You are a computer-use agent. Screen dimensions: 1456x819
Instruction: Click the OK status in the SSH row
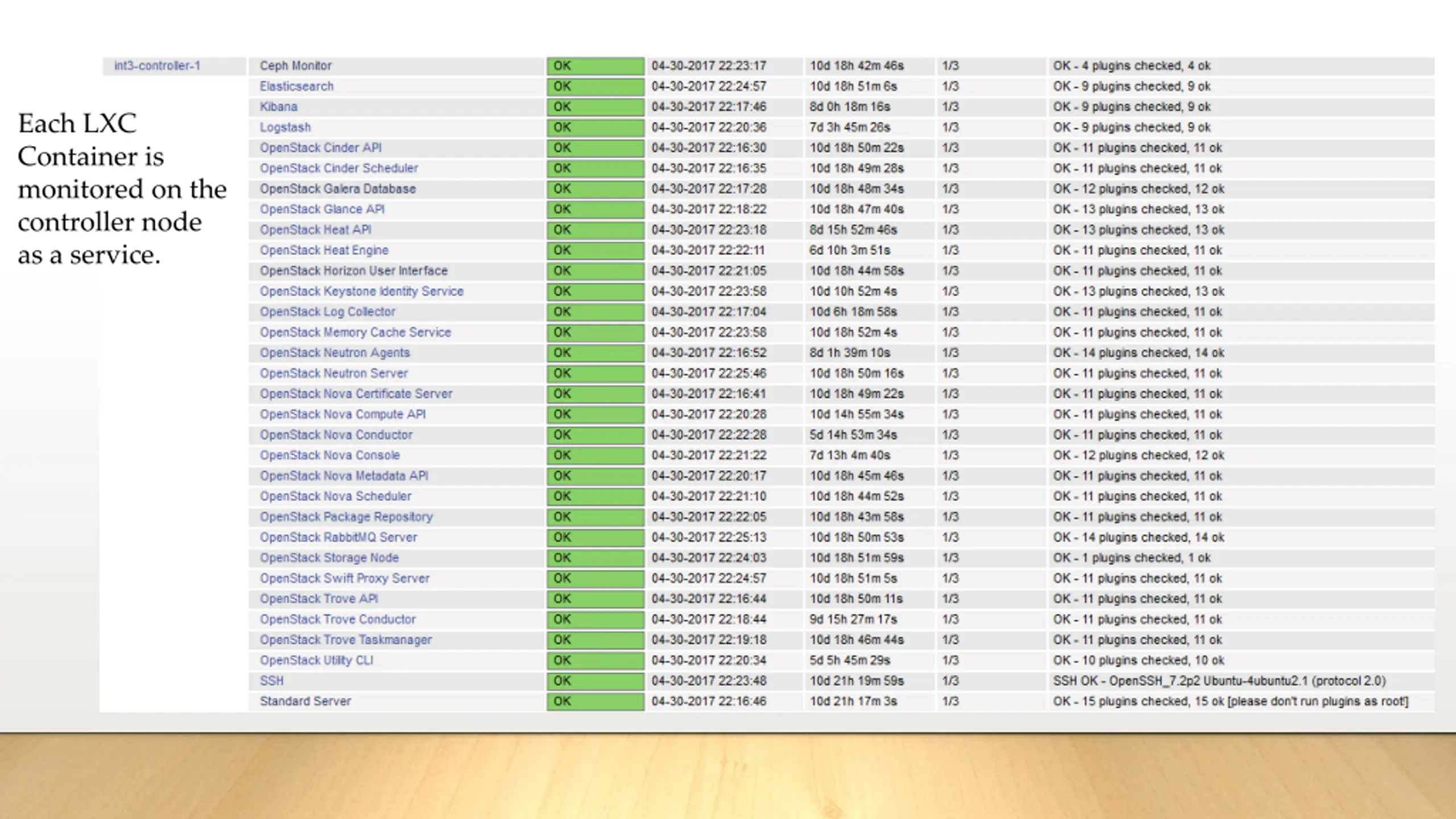(595, 681)
